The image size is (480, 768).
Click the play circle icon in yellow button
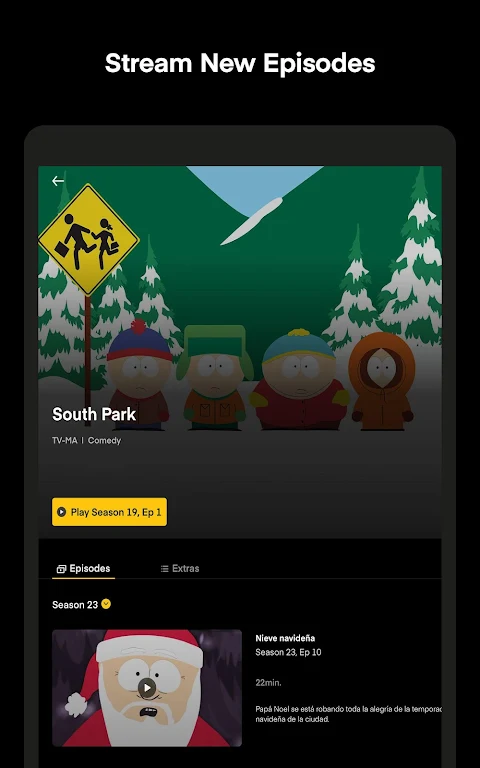coord(61,512)
